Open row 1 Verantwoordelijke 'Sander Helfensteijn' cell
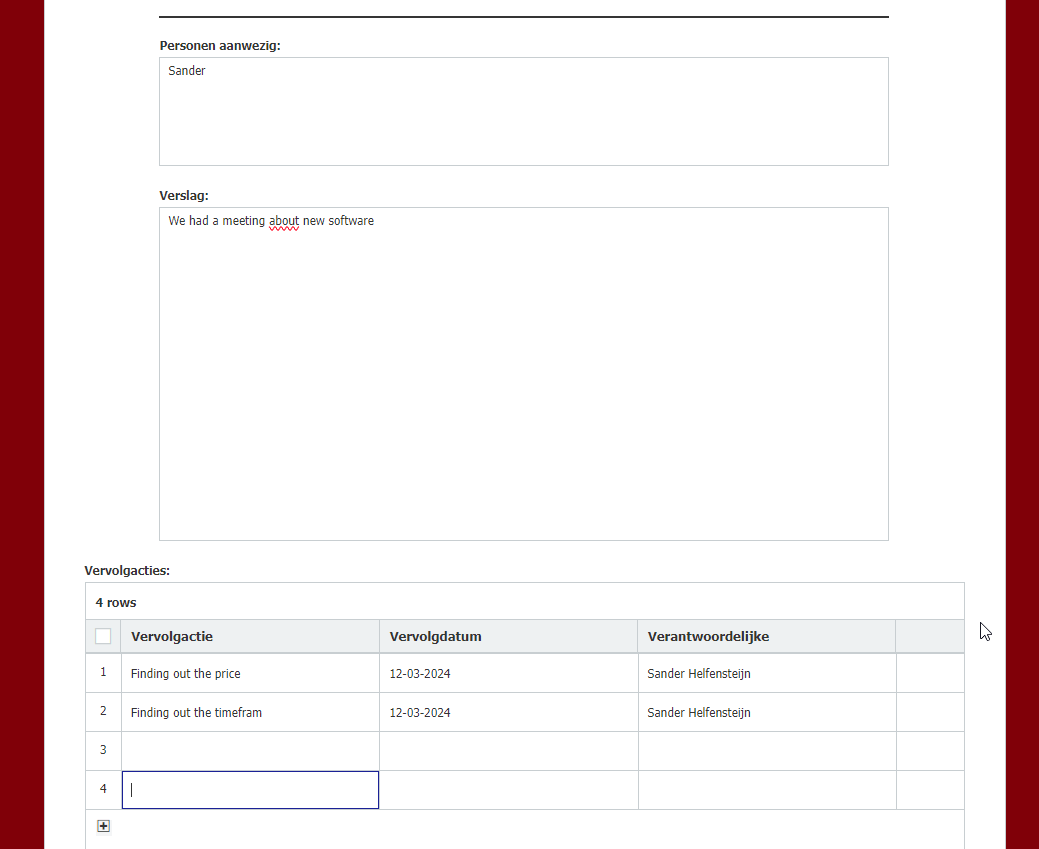Image resolution: width=1039 pixels, height=849 pixels. [766, 674]
